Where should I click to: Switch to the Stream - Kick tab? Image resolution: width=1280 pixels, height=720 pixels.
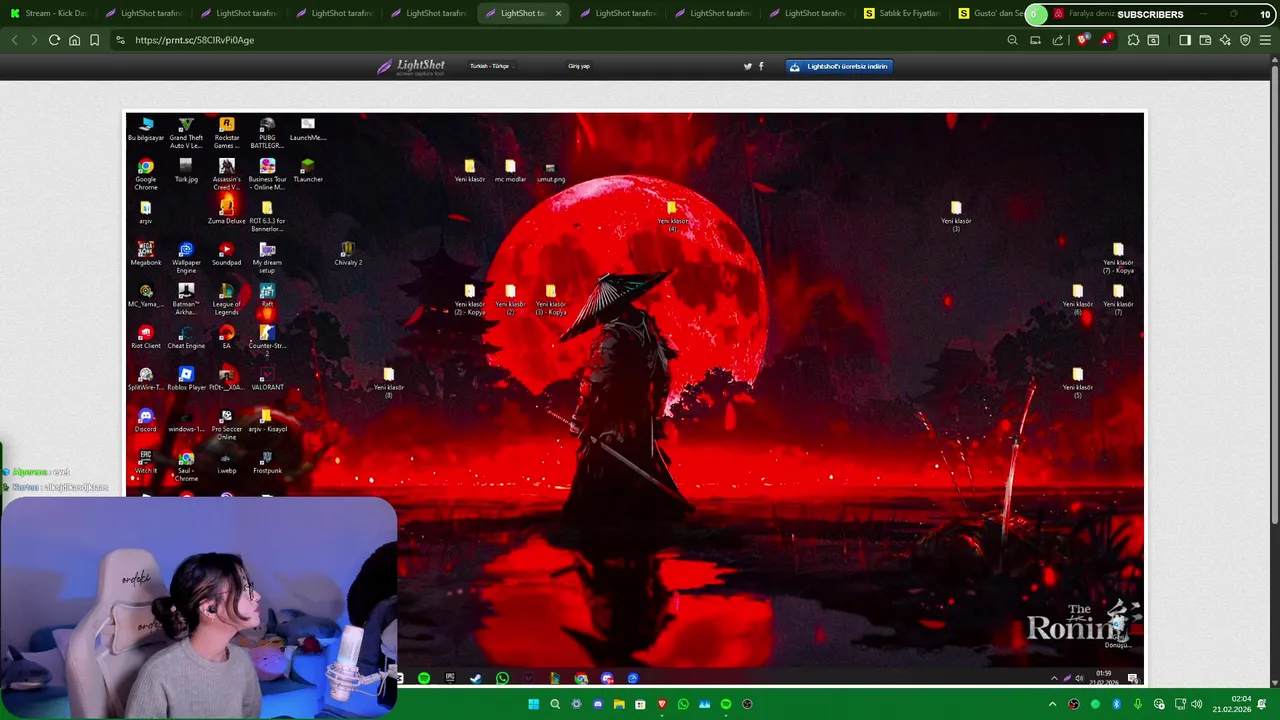[50, 13]
